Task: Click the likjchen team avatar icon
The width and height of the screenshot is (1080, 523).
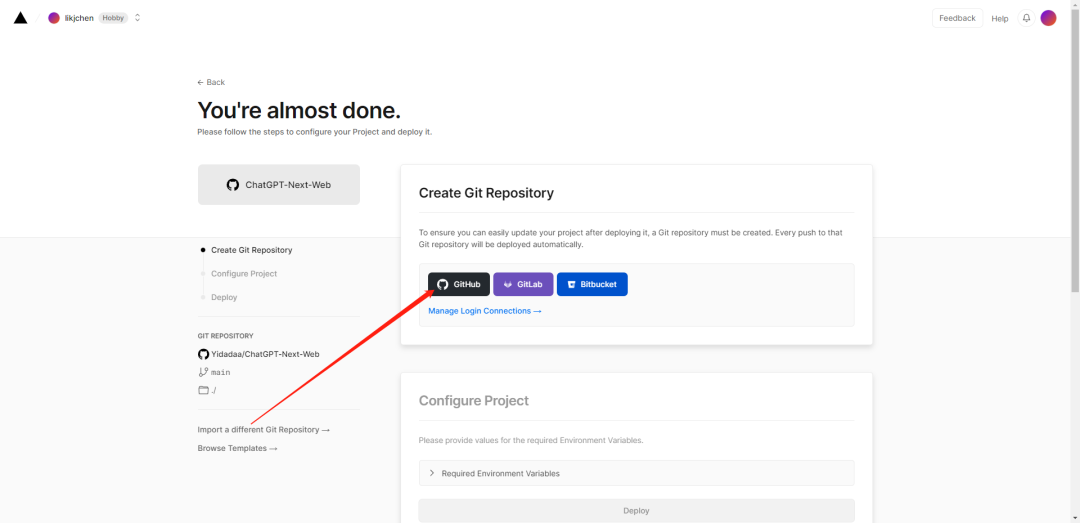Action: [x=54, y=18]
